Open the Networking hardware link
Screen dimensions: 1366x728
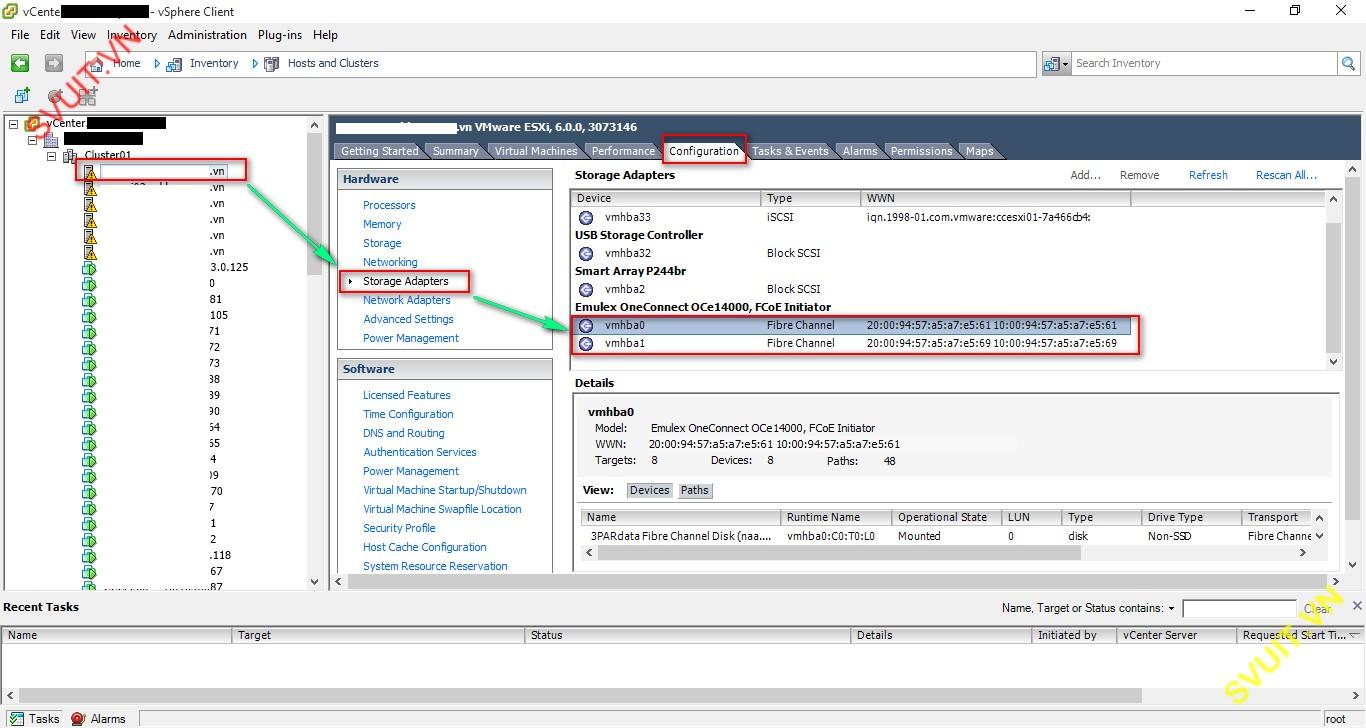(x=390, y=262)
